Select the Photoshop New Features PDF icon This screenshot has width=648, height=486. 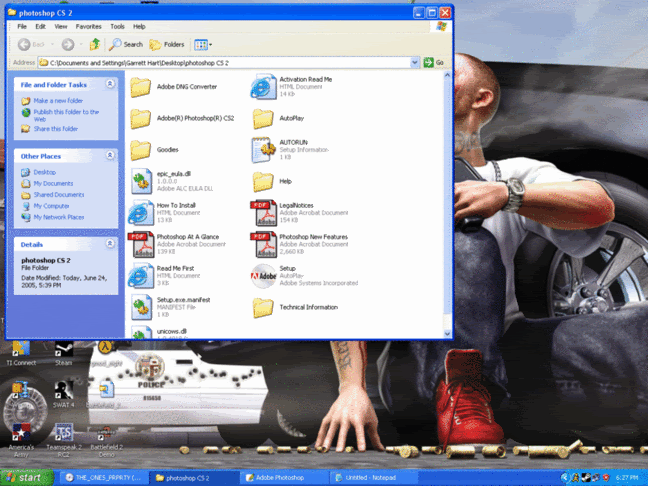[263, 245]
